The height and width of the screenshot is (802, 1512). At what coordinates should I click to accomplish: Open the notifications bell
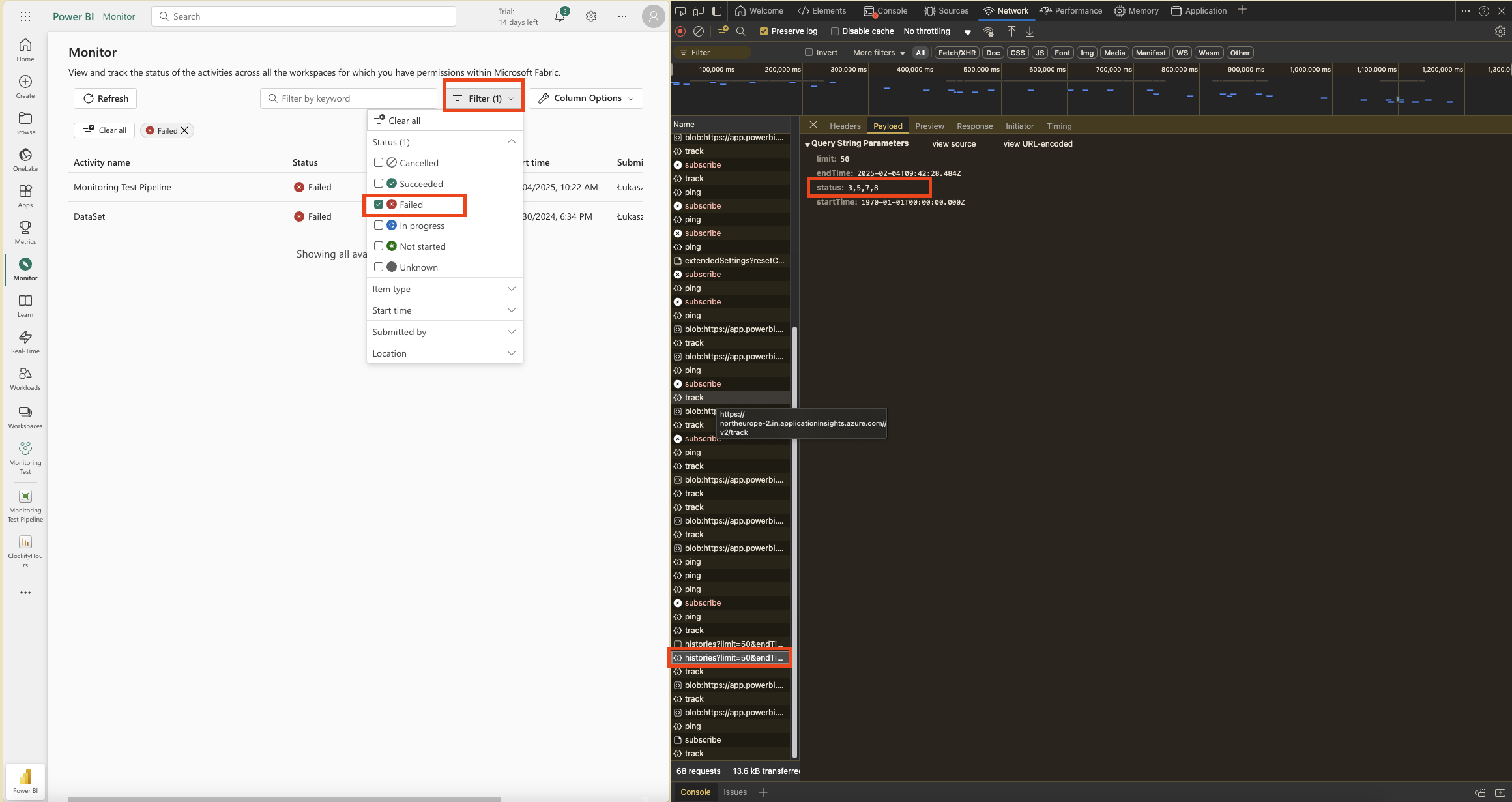click(560, 16)
